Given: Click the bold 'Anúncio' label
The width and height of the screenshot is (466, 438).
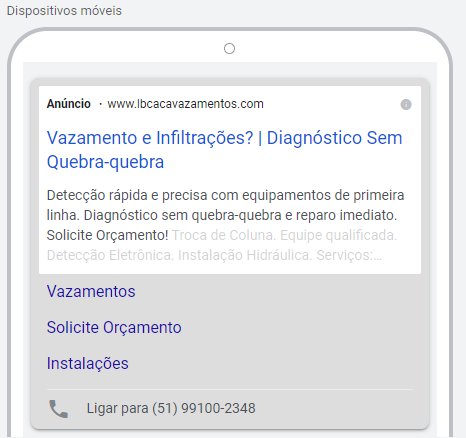Looking at the screenshot, I should point(69,104).
